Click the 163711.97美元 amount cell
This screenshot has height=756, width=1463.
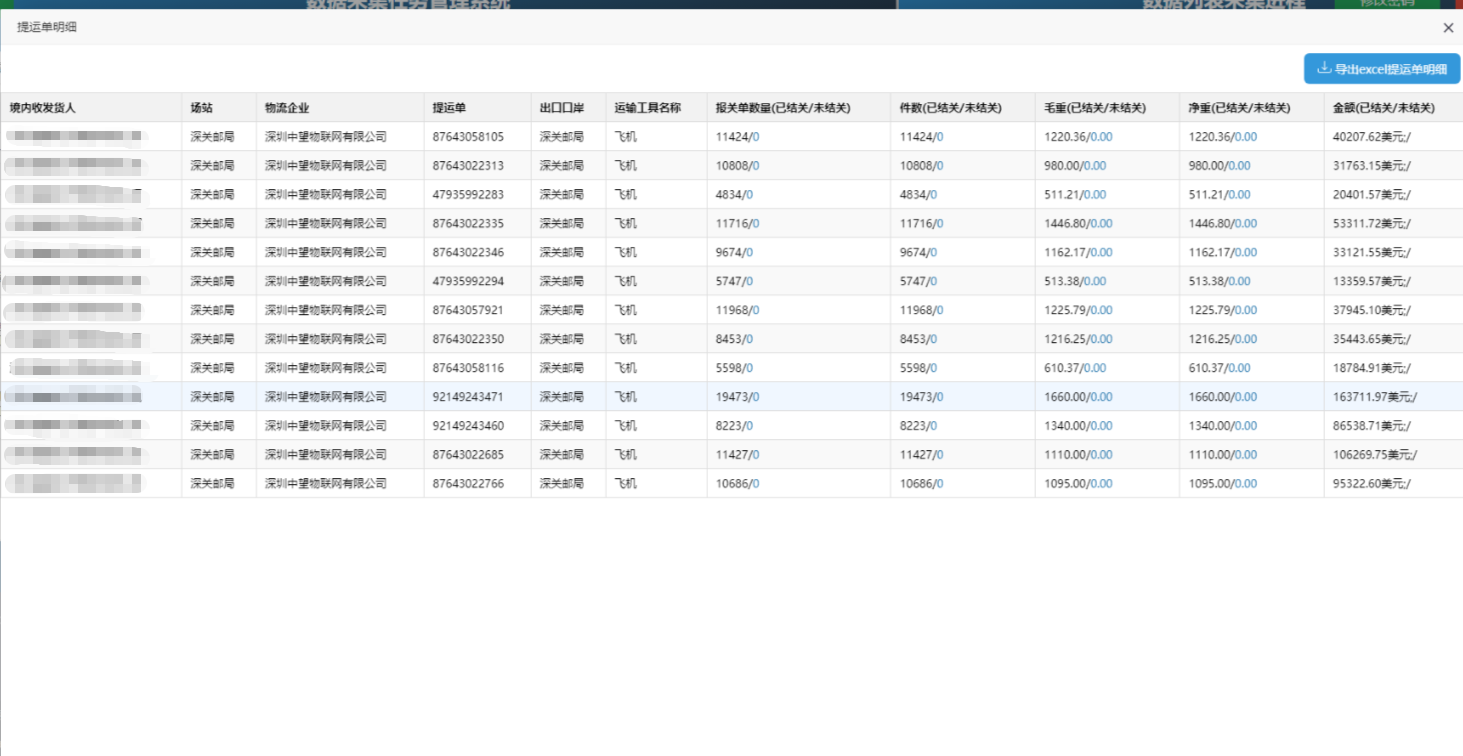coord(1374,397)
